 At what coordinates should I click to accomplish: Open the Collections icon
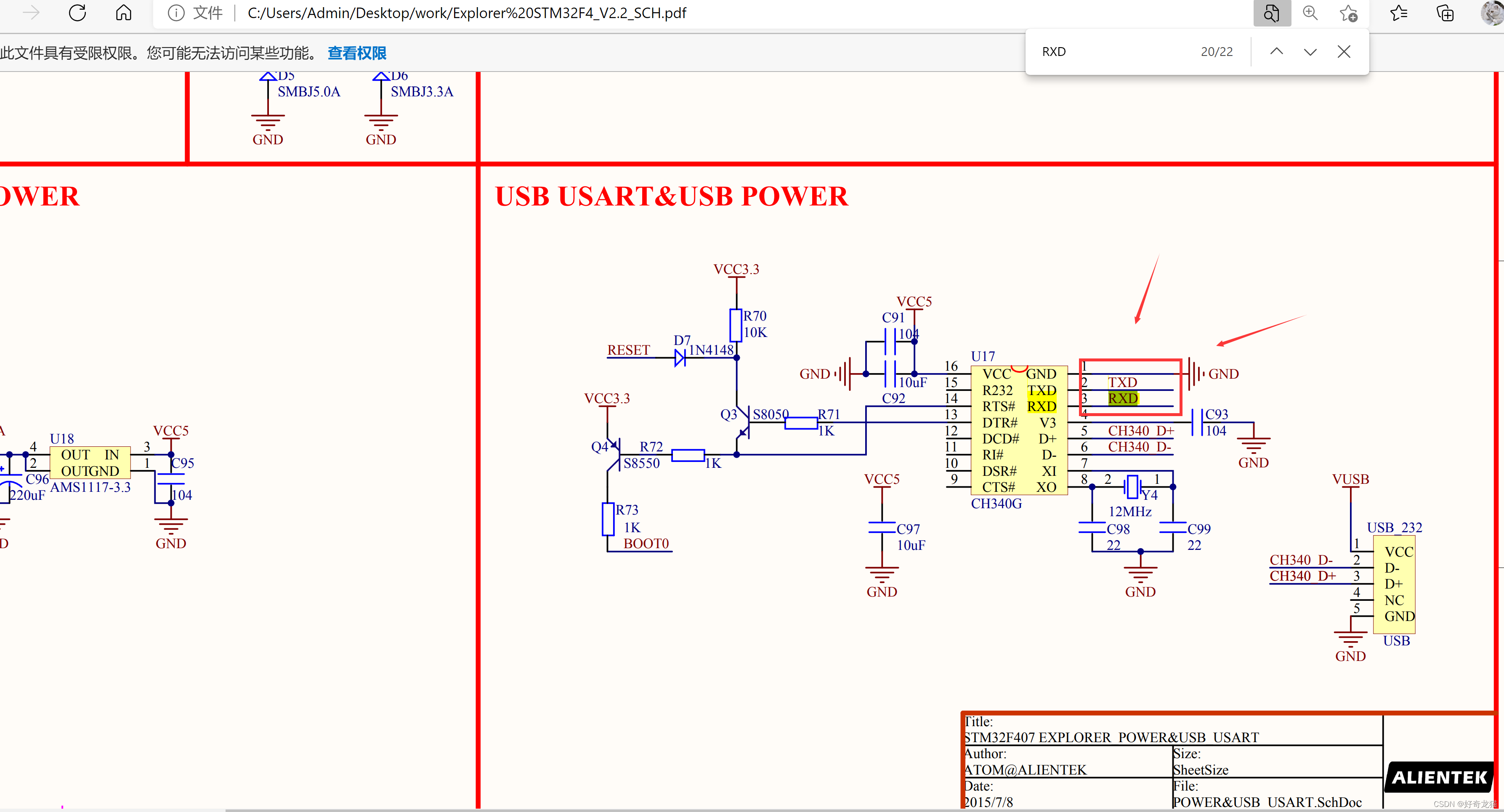[x=1445, y=13]
